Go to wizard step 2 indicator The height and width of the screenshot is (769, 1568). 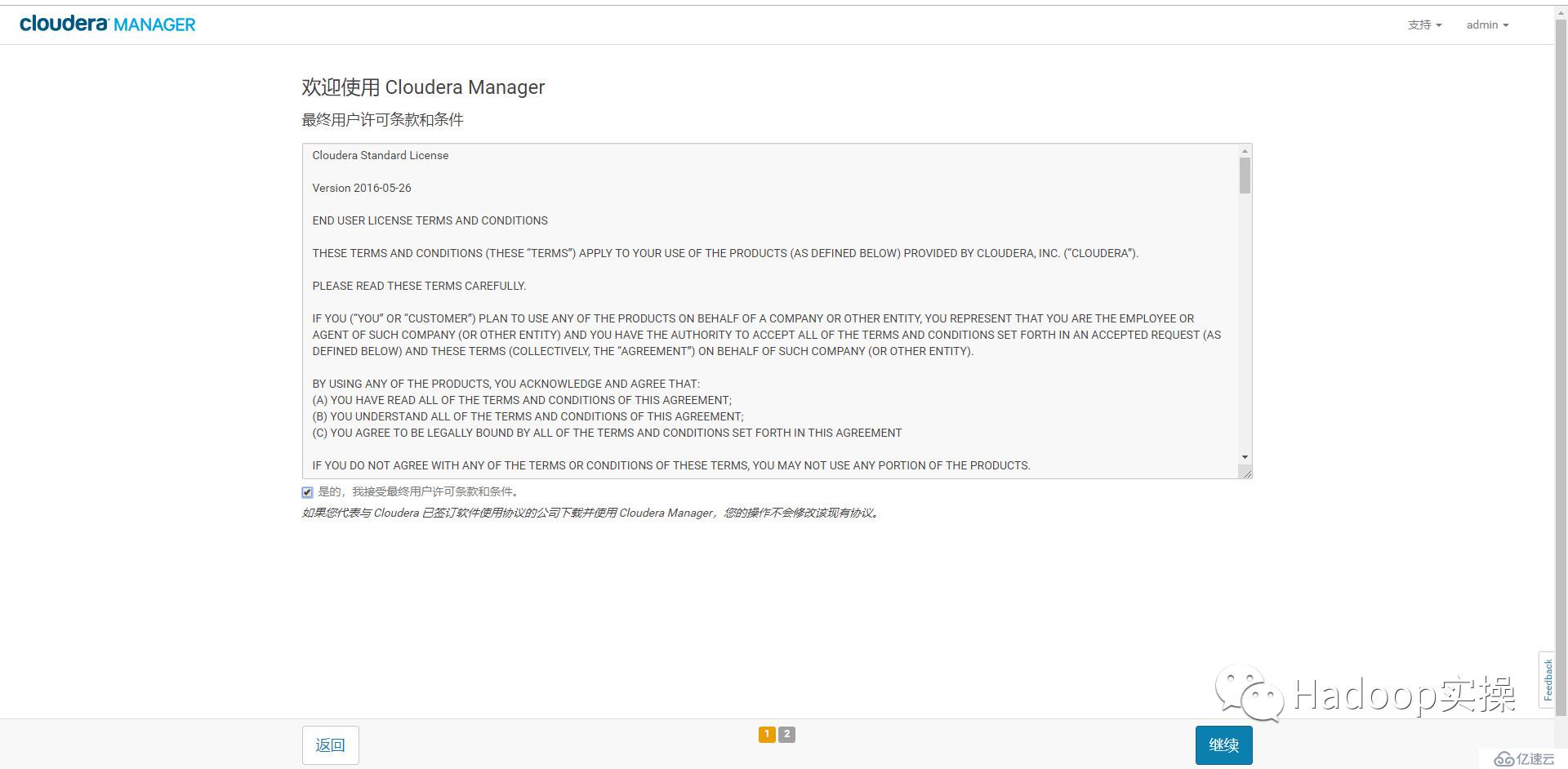point(786,734)
